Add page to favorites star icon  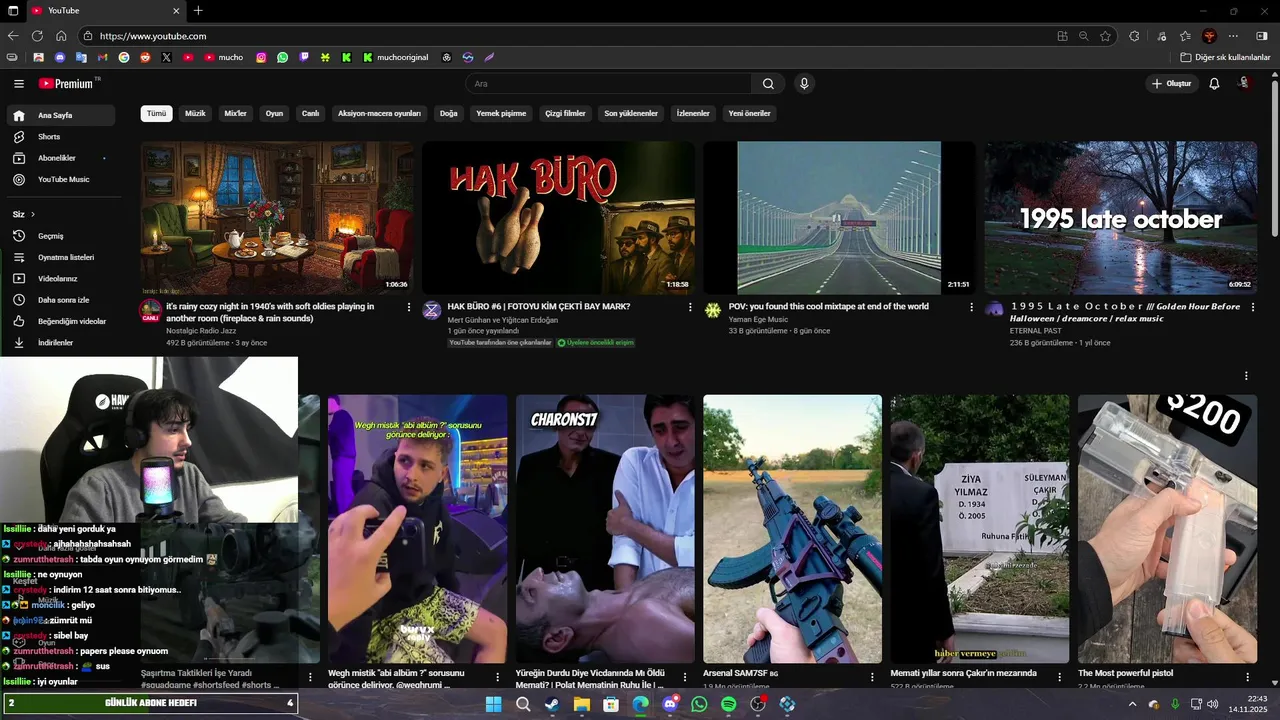pyautogui.click(x=1106, y=36)
